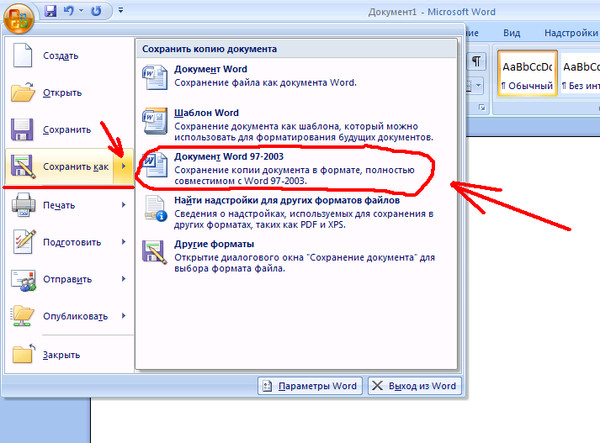600x443 pixels.
Task: Click the info page icon for add-ins
Action: (155, 208)
